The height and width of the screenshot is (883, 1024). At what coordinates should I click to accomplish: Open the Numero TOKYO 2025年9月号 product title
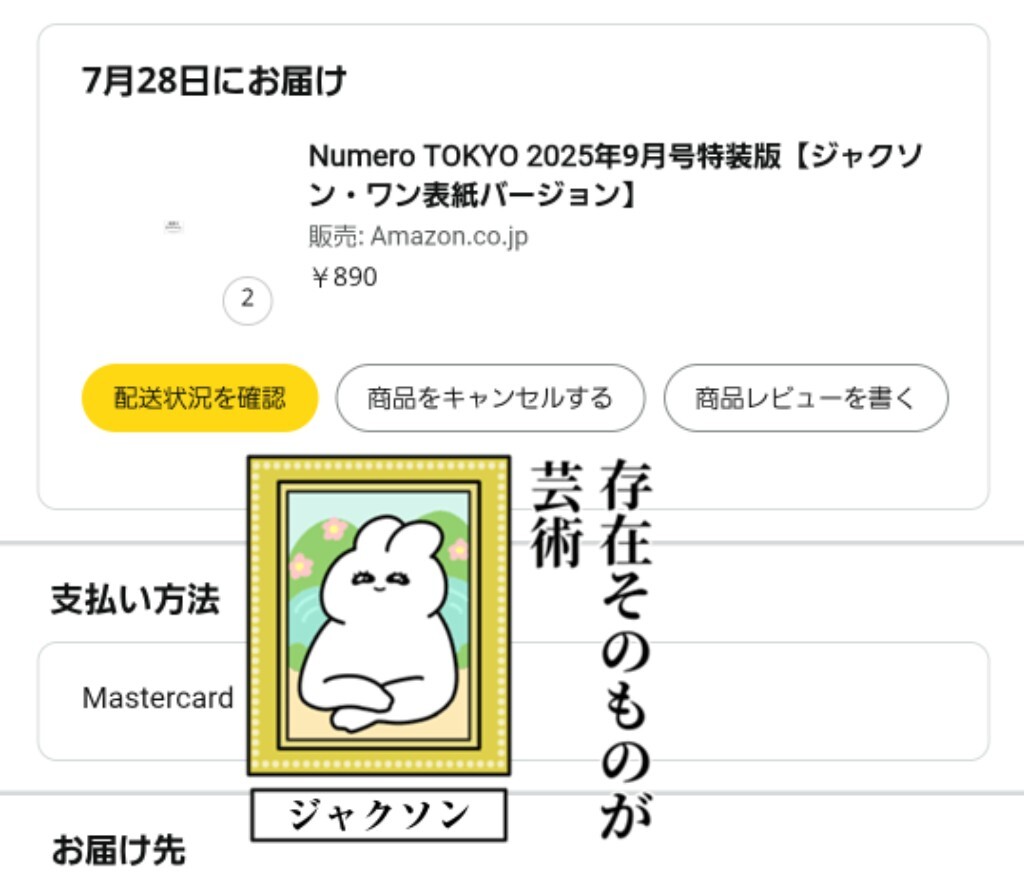click(616, 175)
